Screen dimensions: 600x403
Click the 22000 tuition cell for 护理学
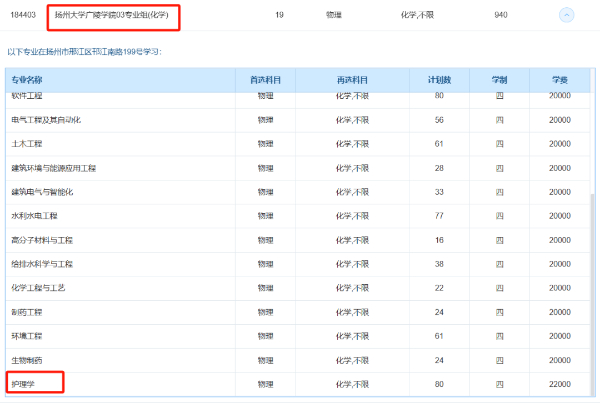(560, 383)
